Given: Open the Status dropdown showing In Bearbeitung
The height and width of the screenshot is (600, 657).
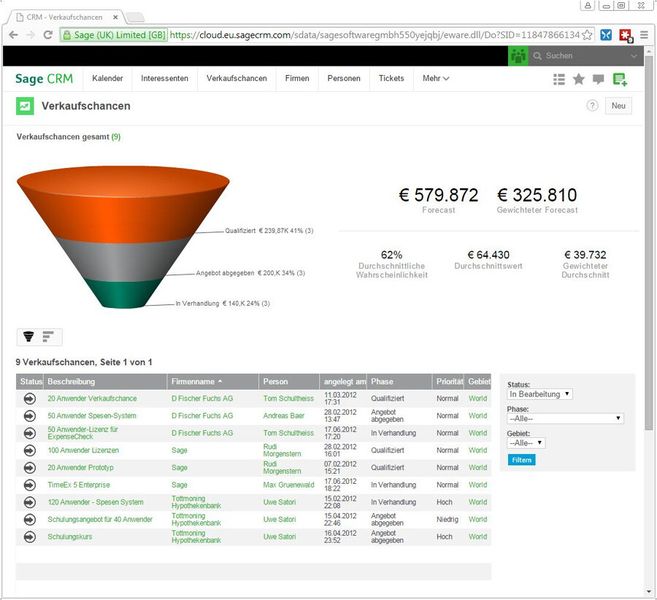Looking at the screenshot, I should (540, 394).
